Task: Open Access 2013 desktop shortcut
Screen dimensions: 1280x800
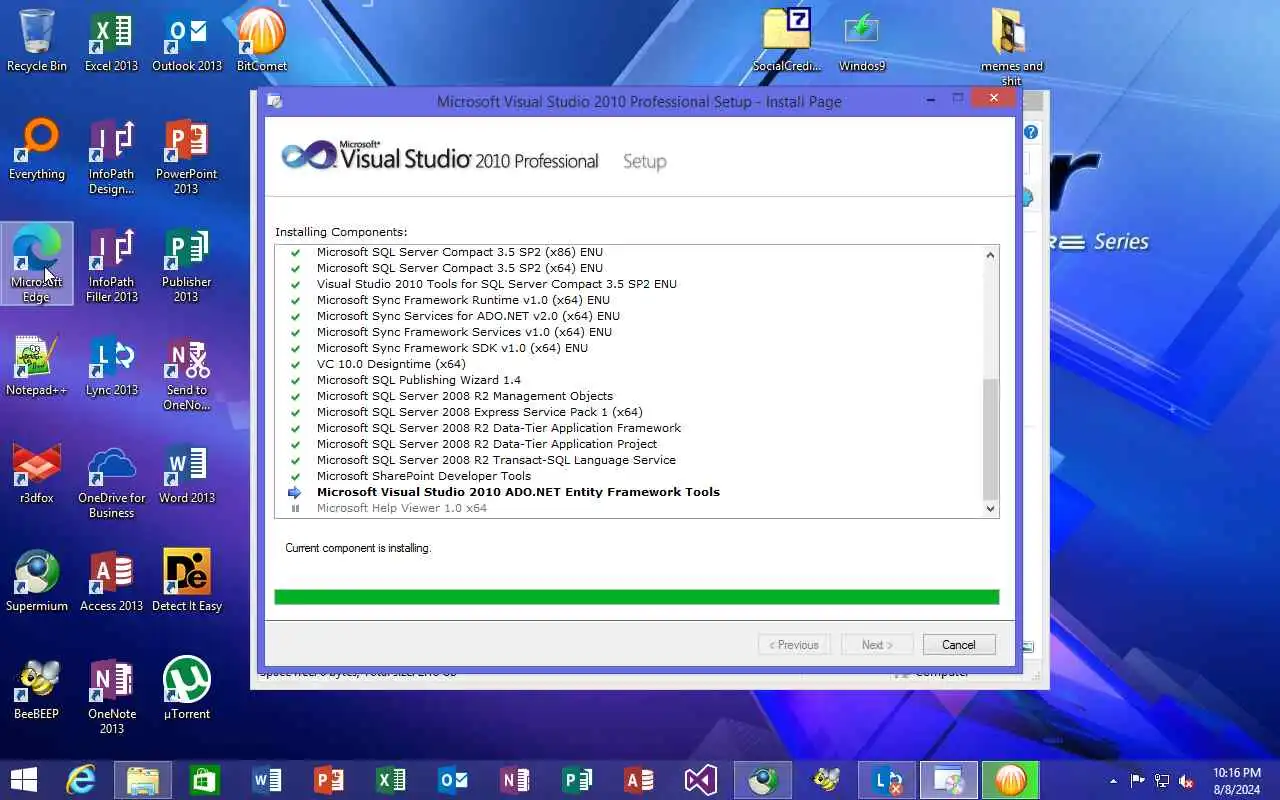Action: coord(111,582)
